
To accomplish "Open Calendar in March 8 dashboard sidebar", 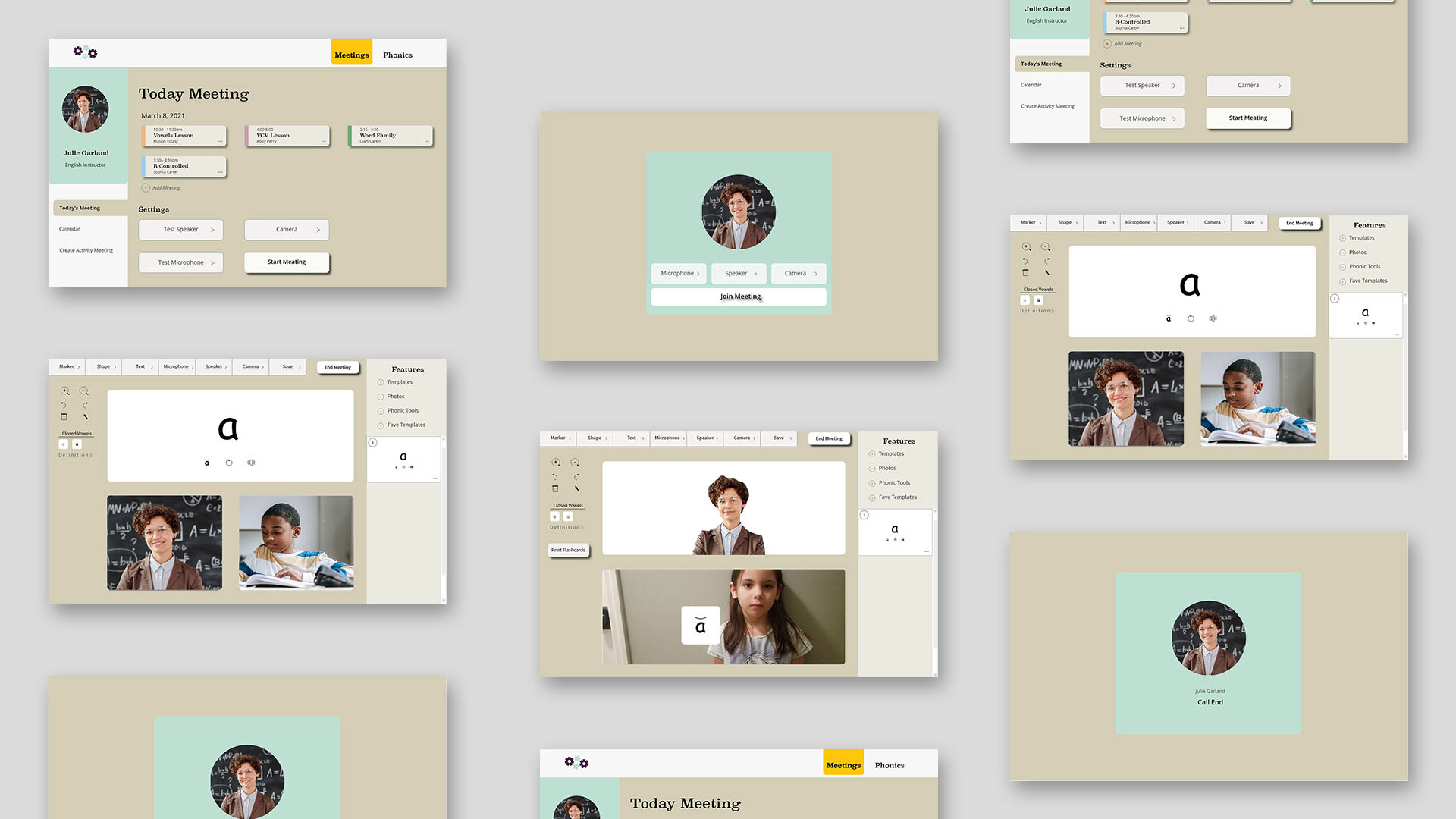I will pyautogui.click(x=70, y=229).
